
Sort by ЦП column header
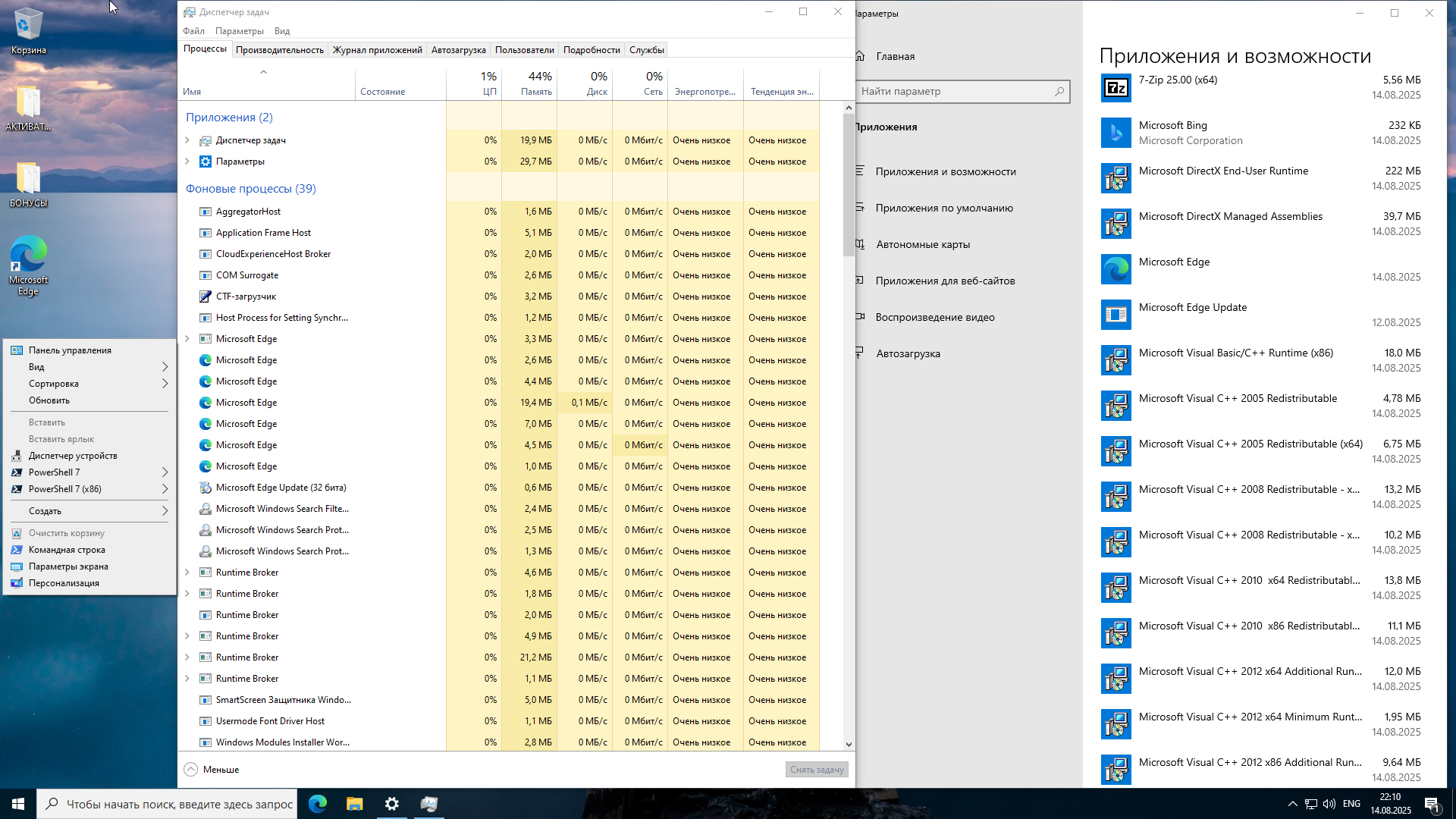[x=474, y=83]
